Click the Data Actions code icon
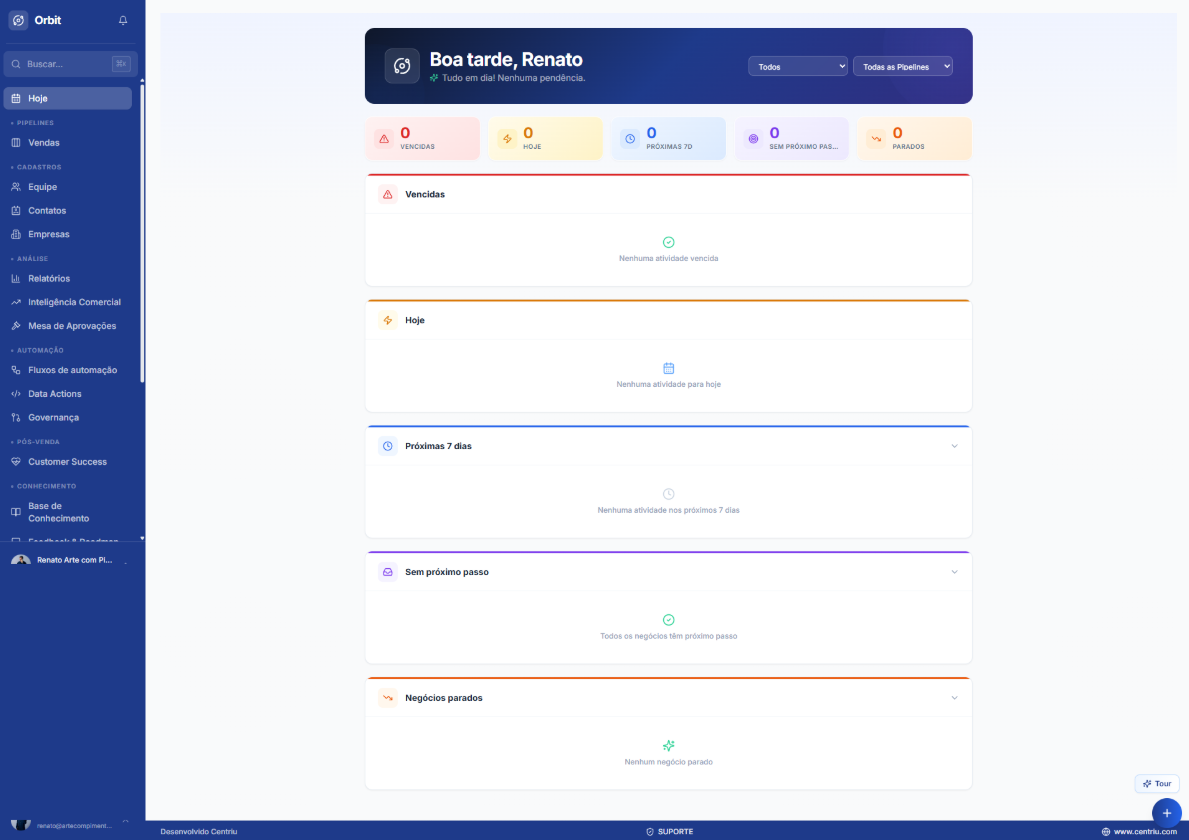 16,394
